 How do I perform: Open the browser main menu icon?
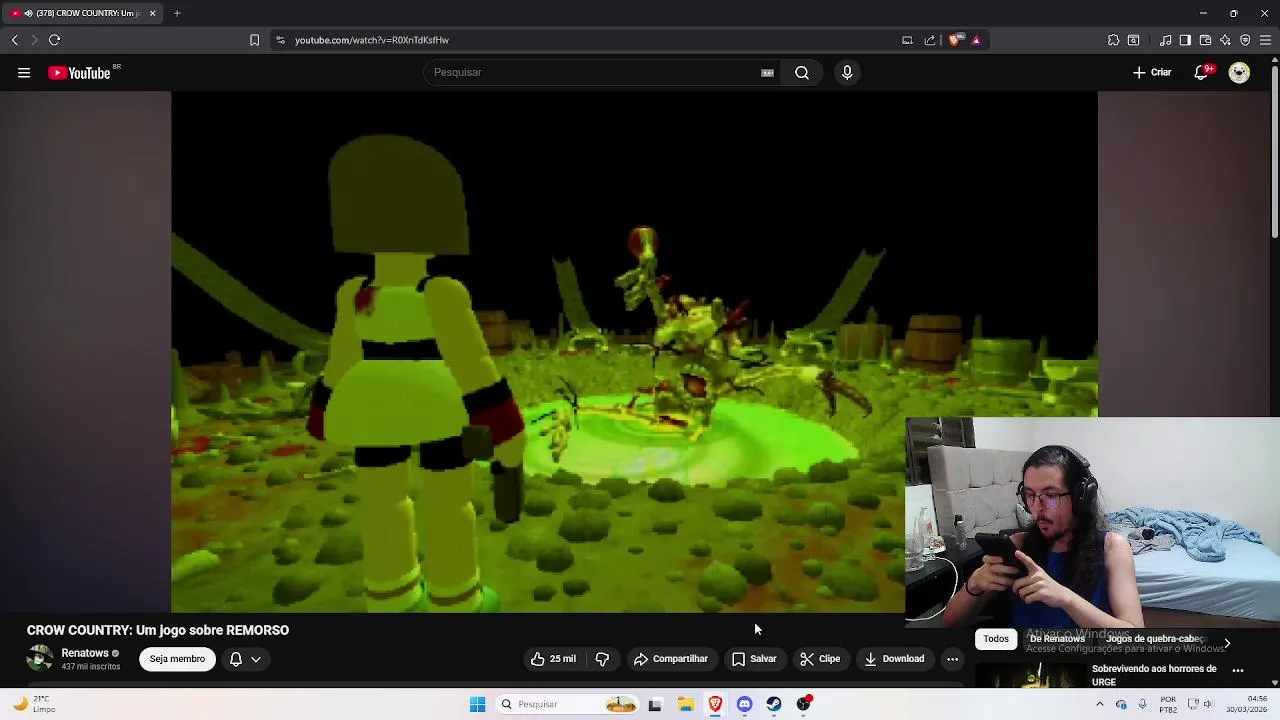(x=1265, y=40)
